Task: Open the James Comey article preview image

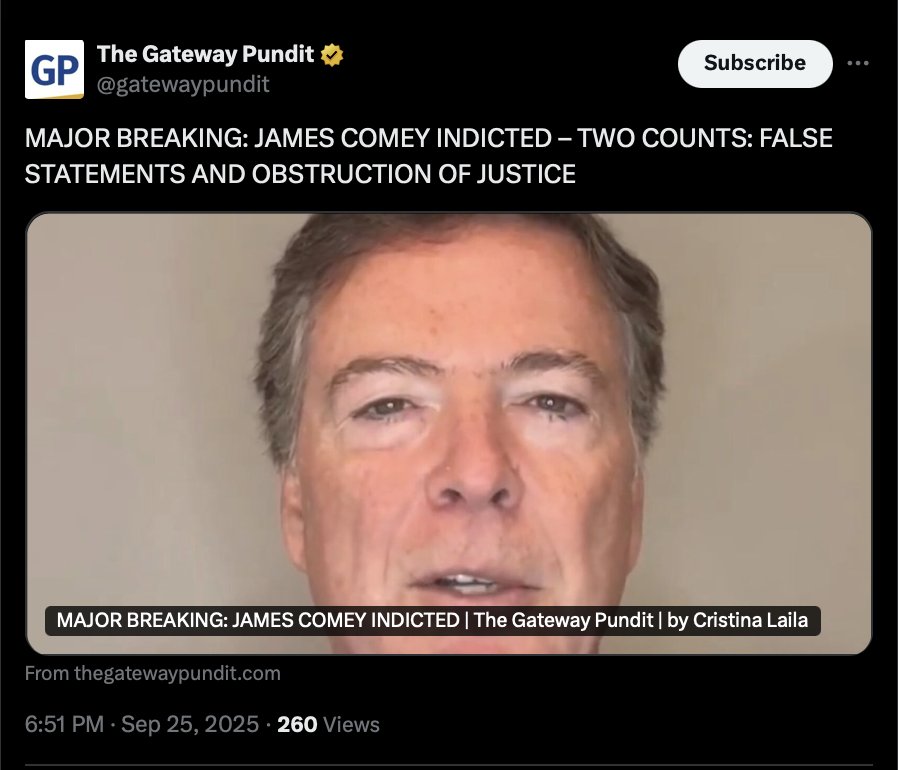Action: [448, 433]
